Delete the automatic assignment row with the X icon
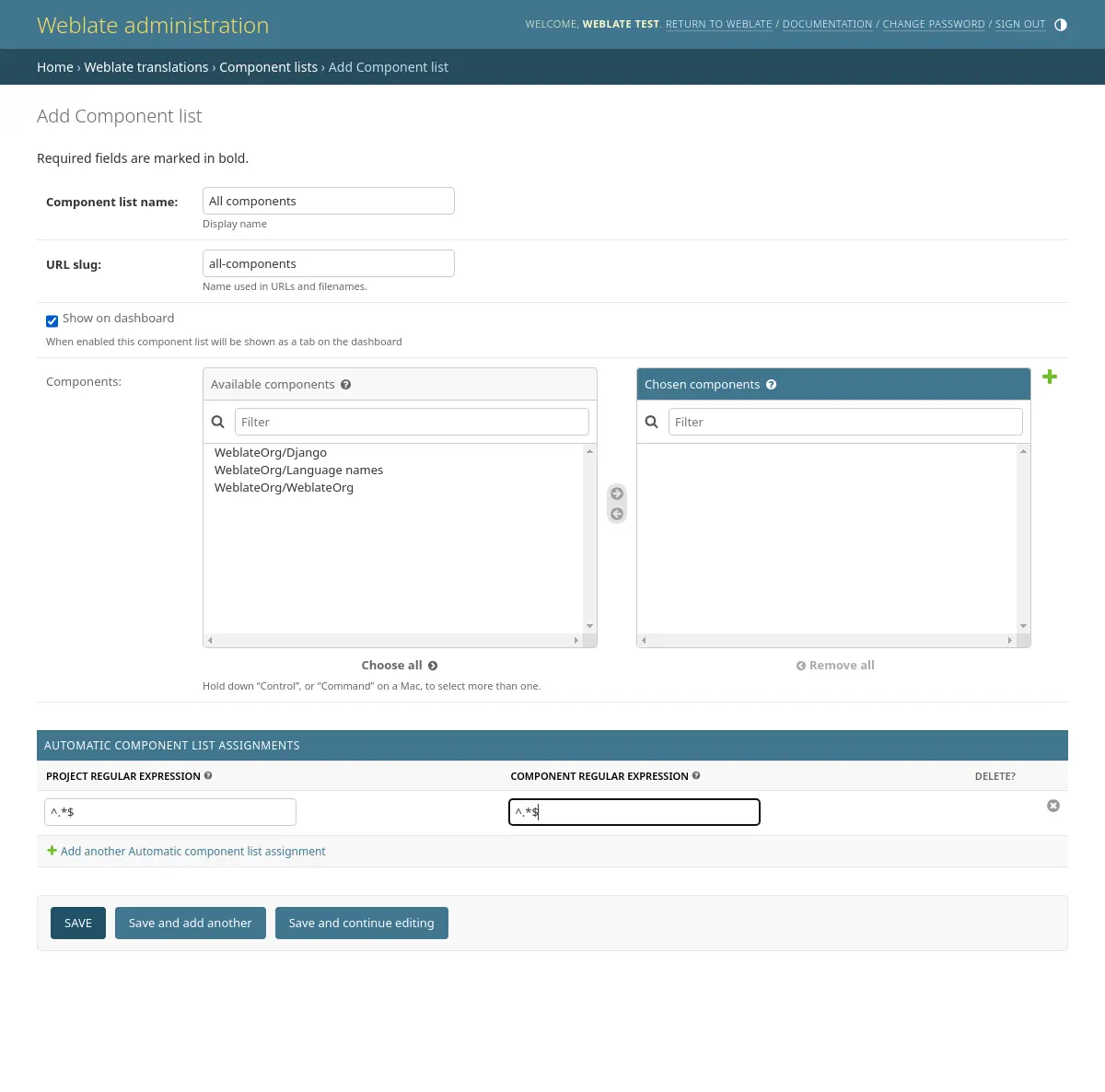 pyautogui.click(x=1053, y=806)
